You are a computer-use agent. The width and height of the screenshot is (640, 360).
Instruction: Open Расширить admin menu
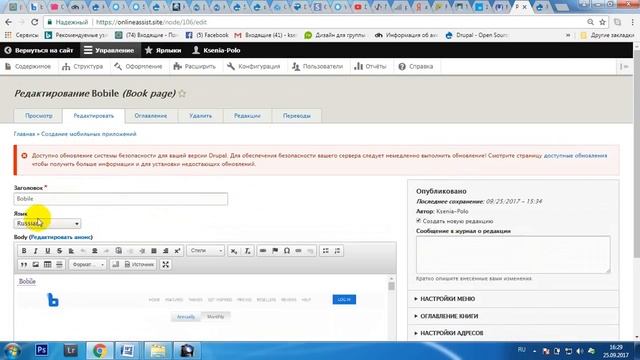click(195, 67)
